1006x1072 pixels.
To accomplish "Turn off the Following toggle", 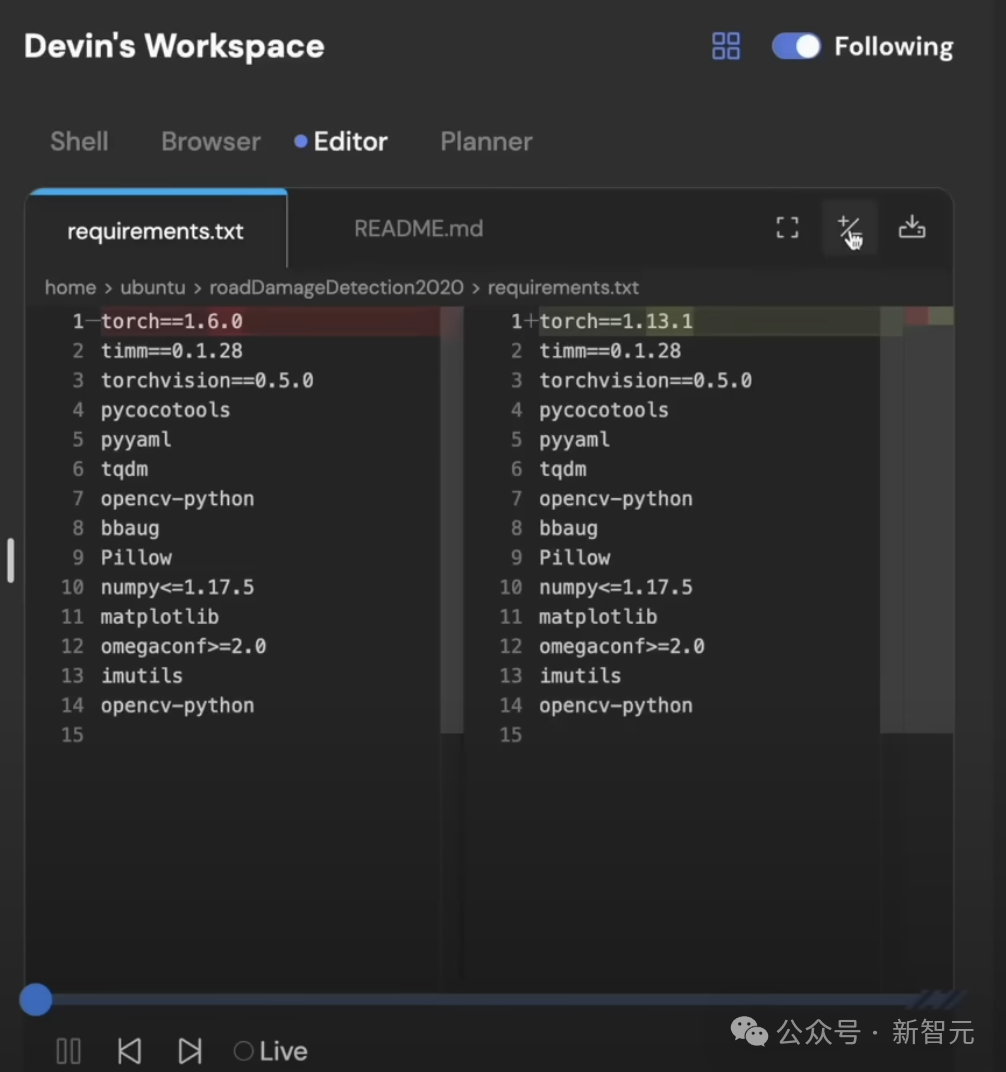I will [x=796, y=46].
